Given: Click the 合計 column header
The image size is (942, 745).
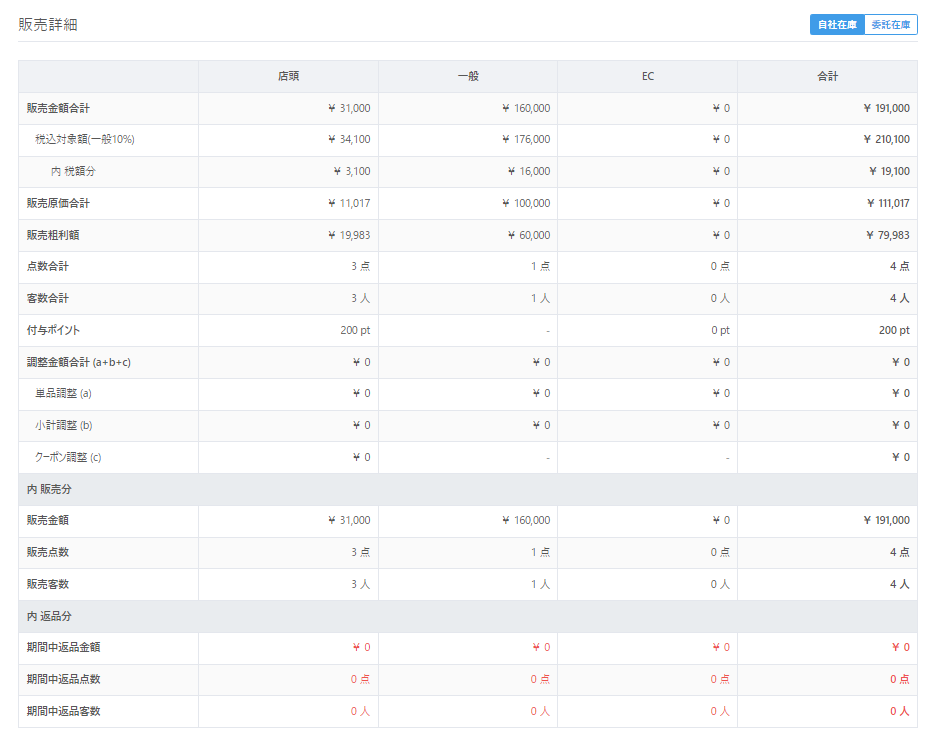Looking at the screenshot, I should [827, 76].
